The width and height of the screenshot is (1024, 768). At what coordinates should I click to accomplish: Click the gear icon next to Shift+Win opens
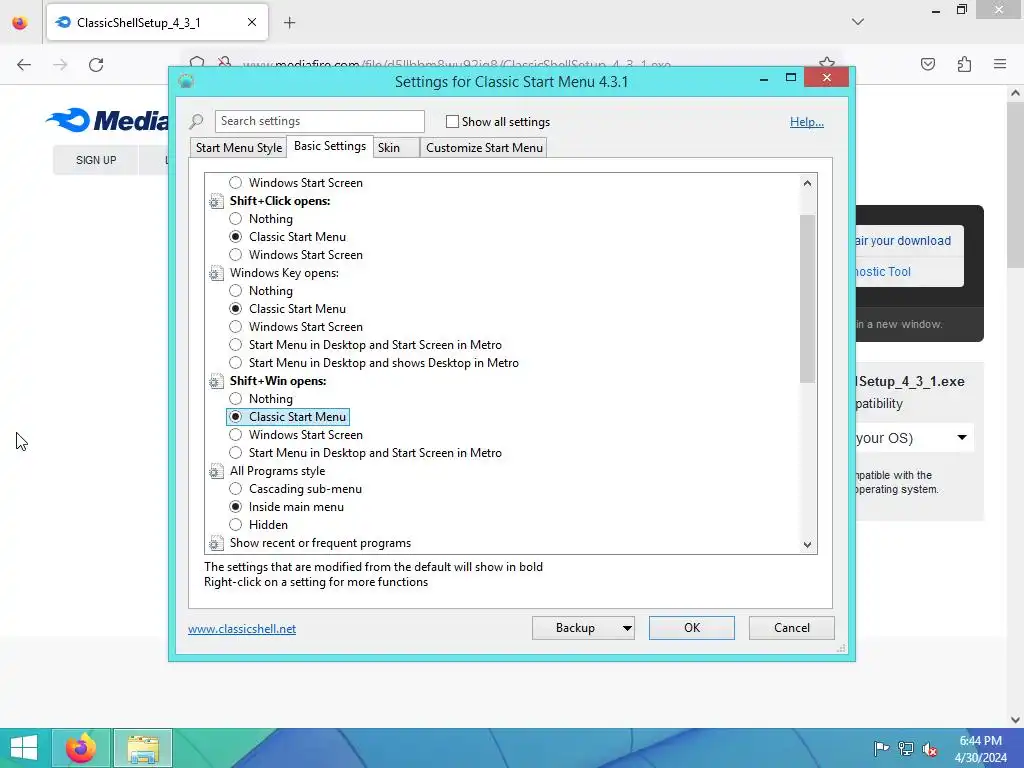216,381
